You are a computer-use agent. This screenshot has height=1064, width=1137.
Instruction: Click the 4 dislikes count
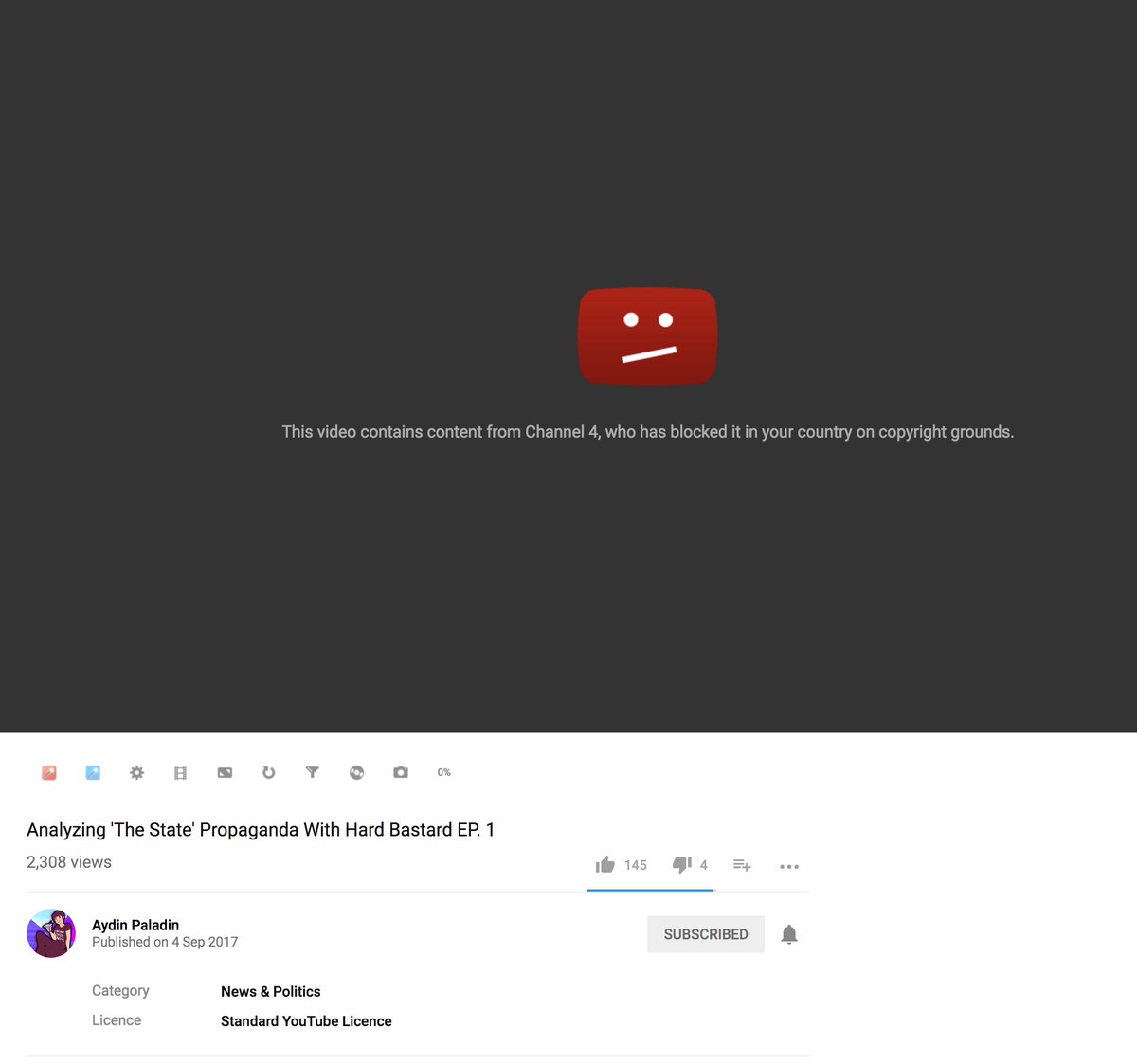pyautogui.click(x=704, y=865)
